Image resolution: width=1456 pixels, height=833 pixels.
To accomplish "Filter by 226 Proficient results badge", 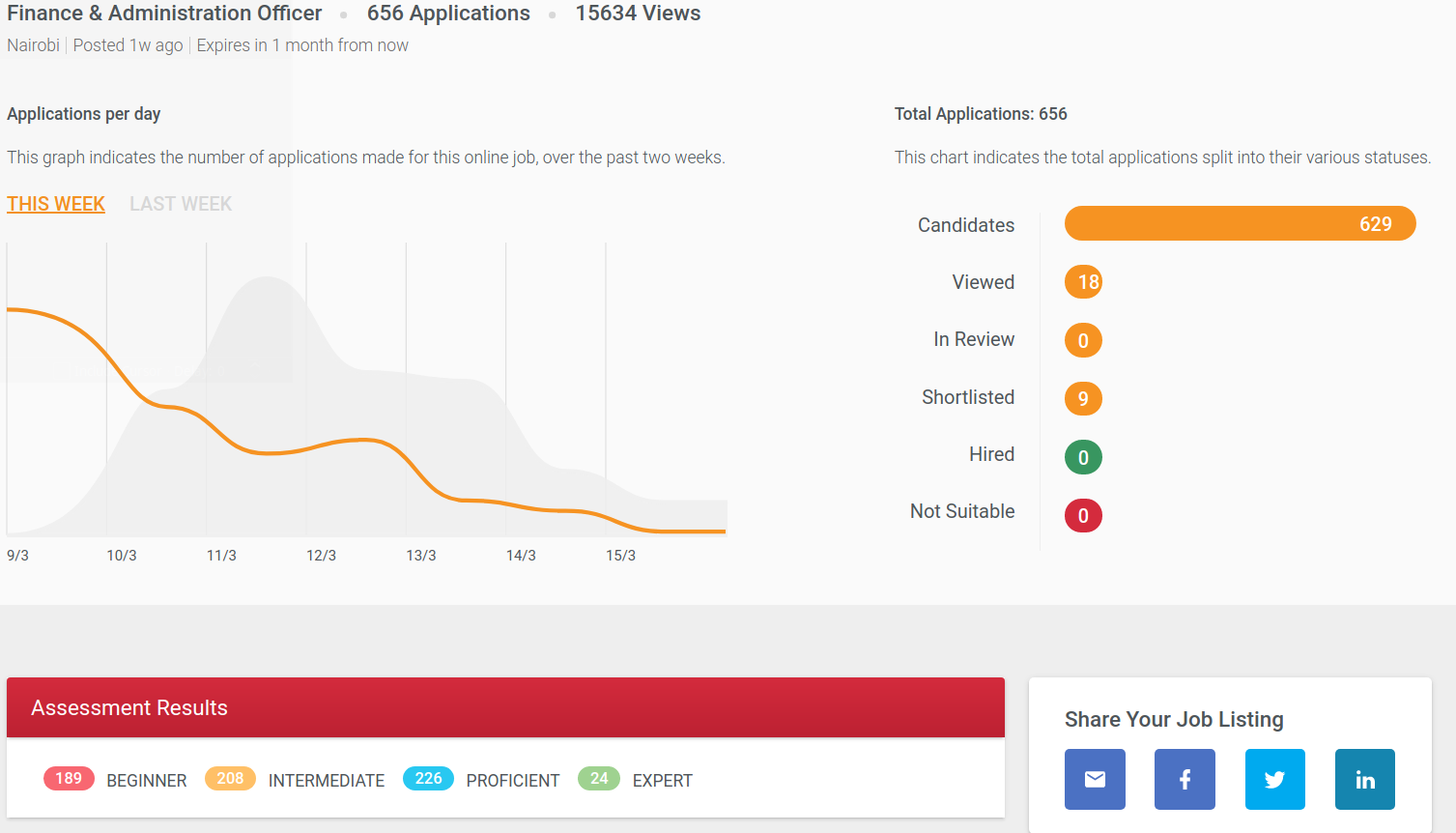I will point(428,779).
